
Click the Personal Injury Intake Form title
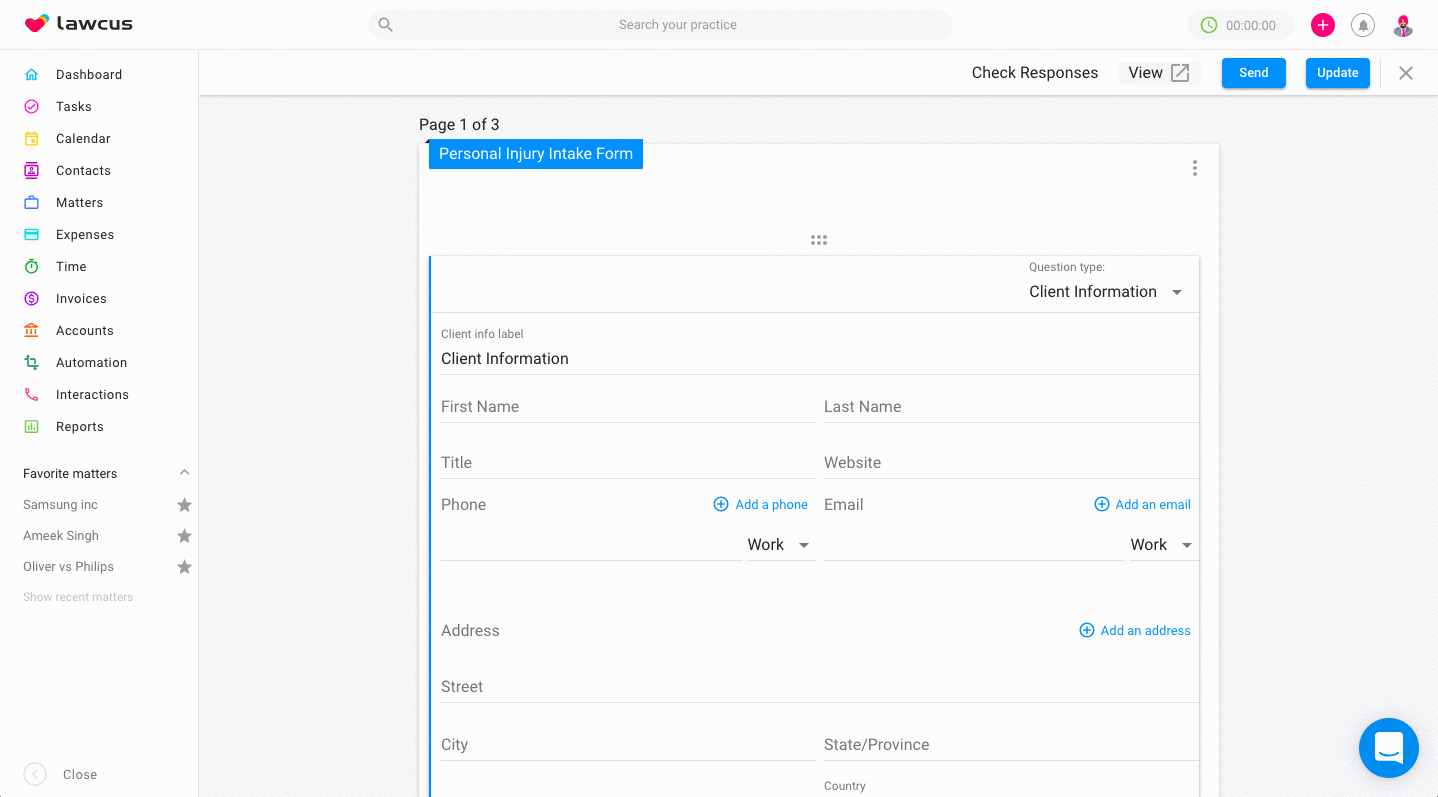(x=536, y=154)
